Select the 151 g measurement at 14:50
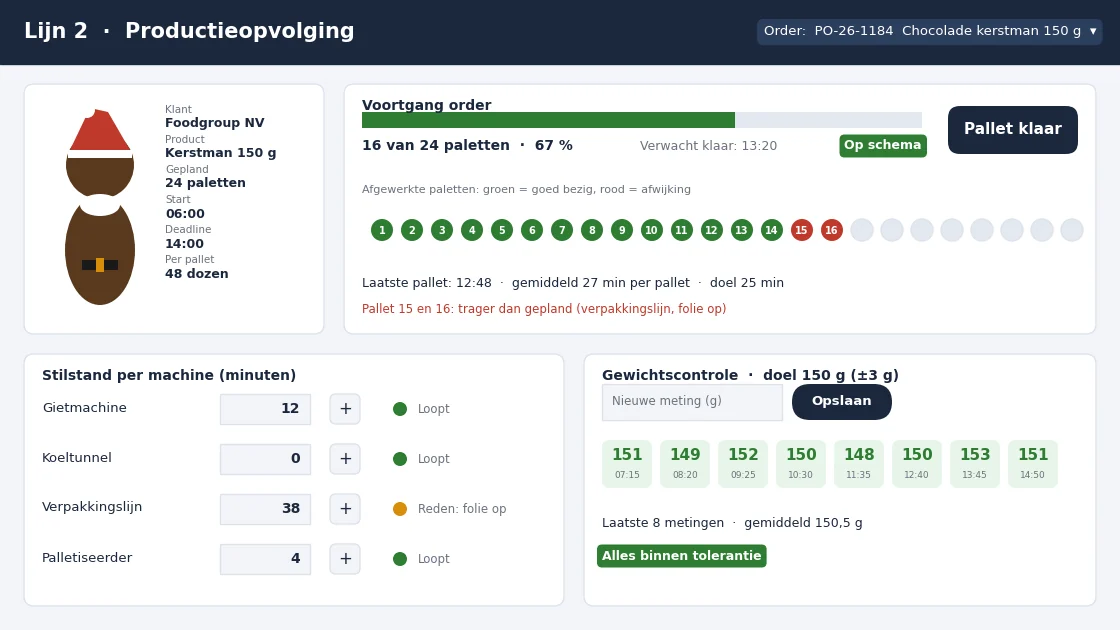 (x=1033, y=464)
